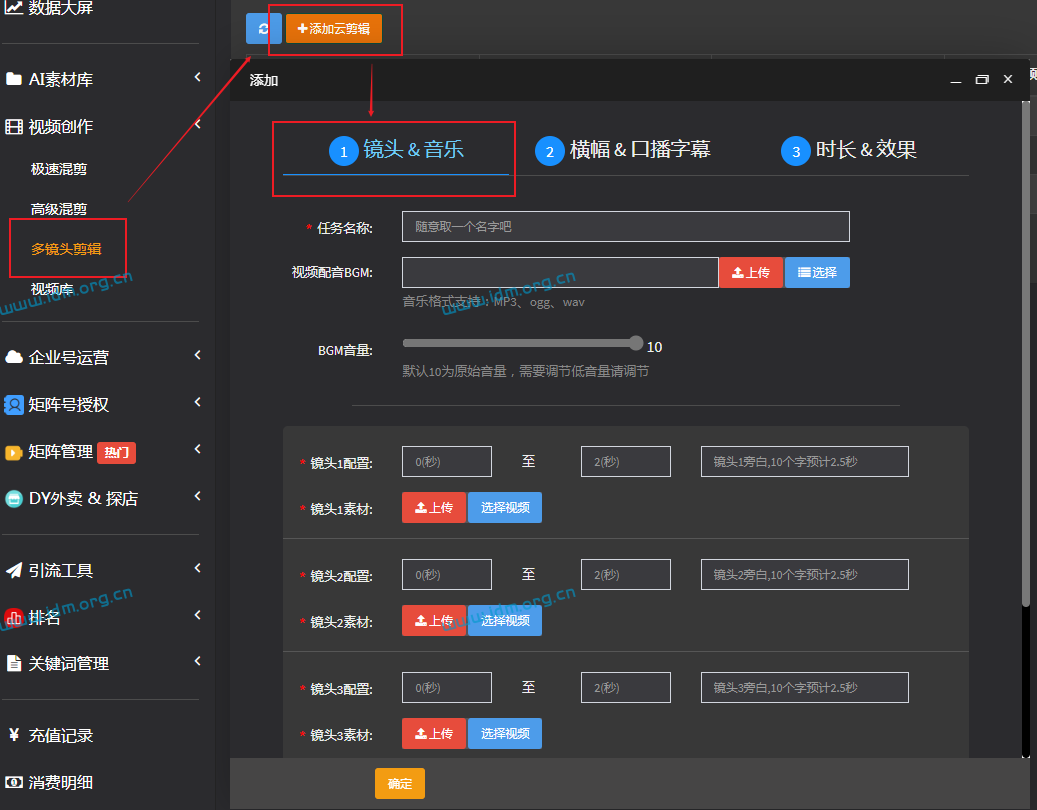The height and width of the screenshot is (810, 1037).
Task: Maximize the 添加 dialog window
Action: coord(982,79)
